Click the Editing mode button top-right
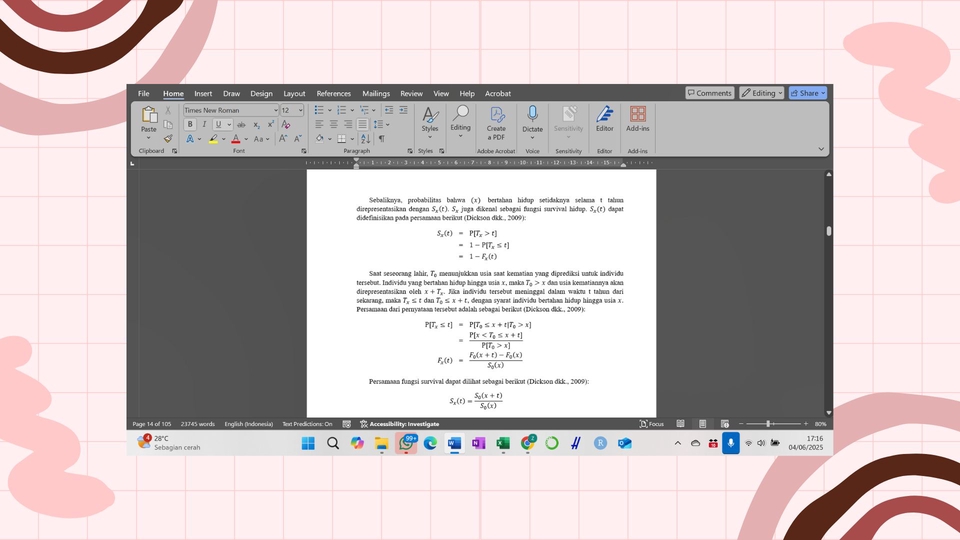This screenshot has height=540, width=960. 762,93
